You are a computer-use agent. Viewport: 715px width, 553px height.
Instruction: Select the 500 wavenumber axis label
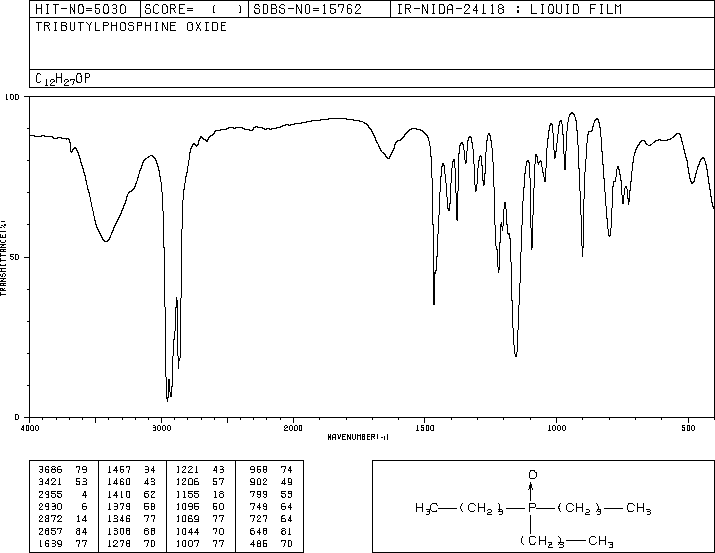688,428
